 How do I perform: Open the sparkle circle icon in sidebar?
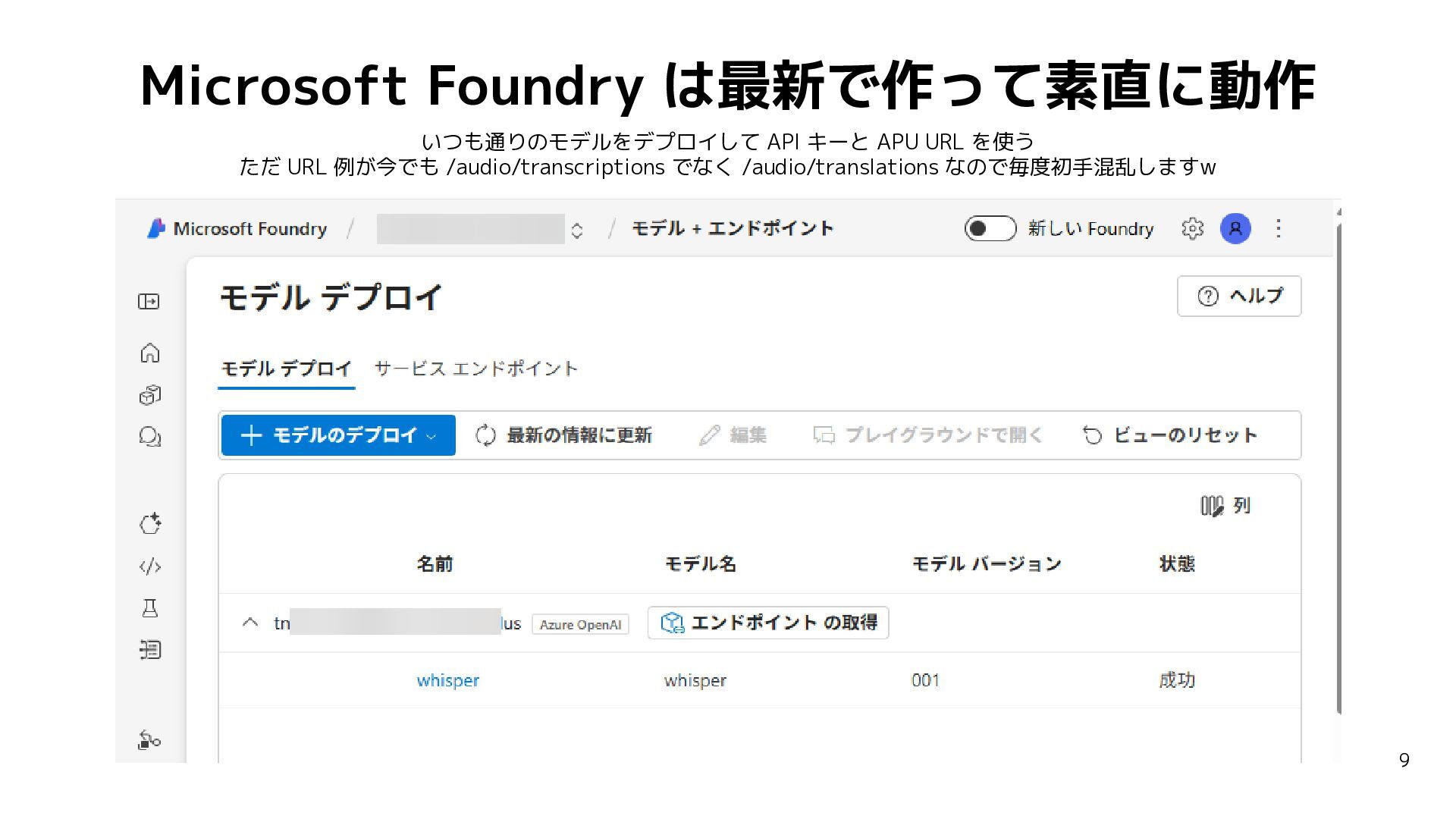click(x=150, y=523)
